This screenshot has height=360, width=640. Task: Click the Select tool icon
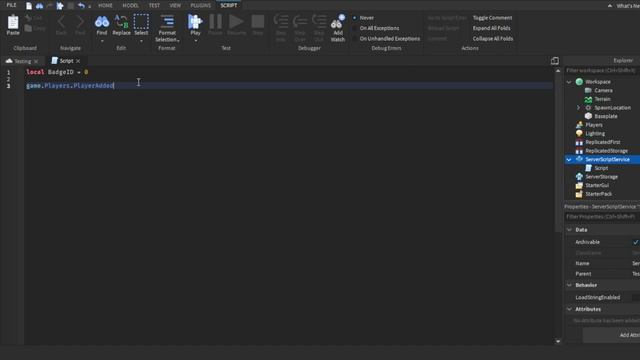click(141, 21)
